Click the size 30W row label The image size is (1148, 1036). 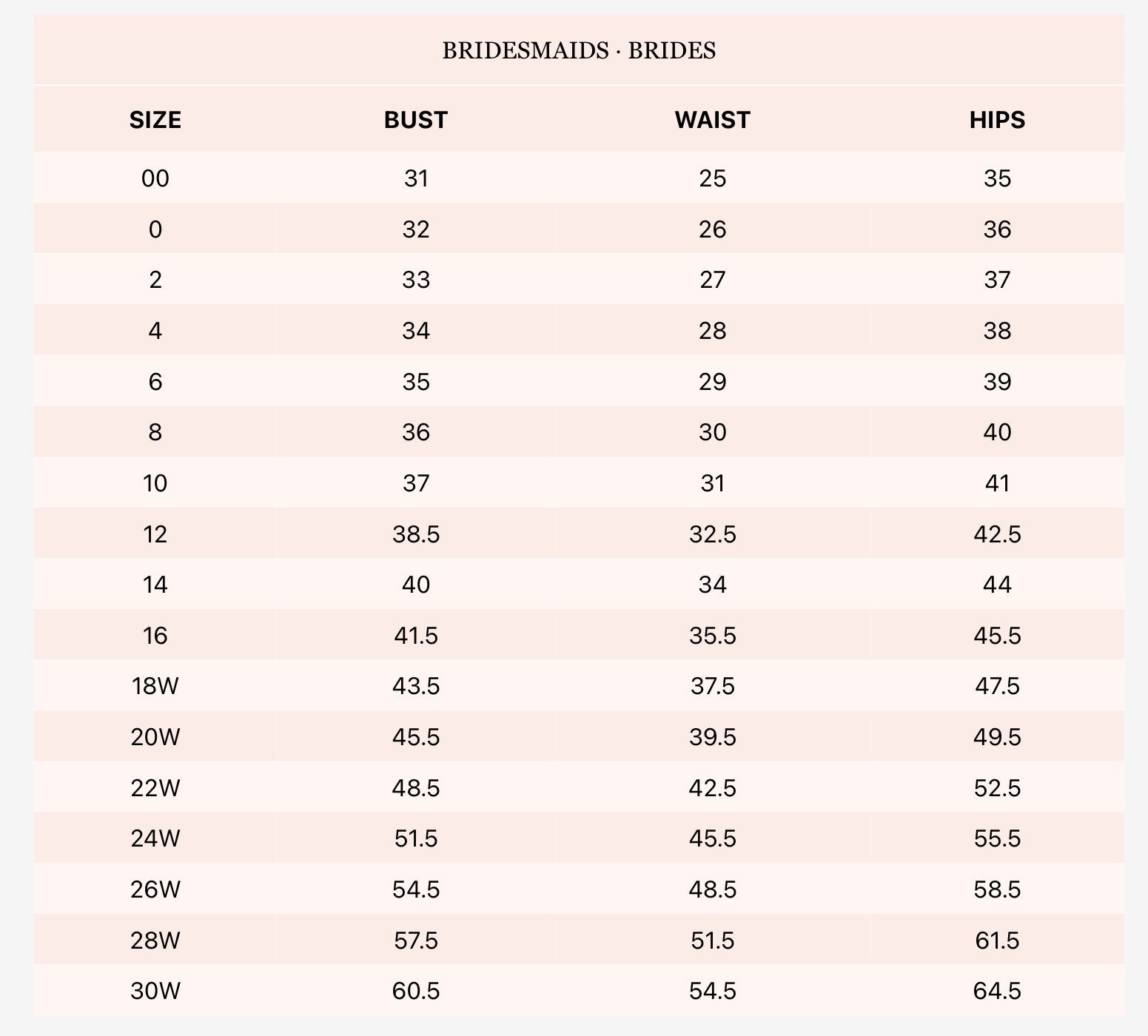(x=155, y=991)
